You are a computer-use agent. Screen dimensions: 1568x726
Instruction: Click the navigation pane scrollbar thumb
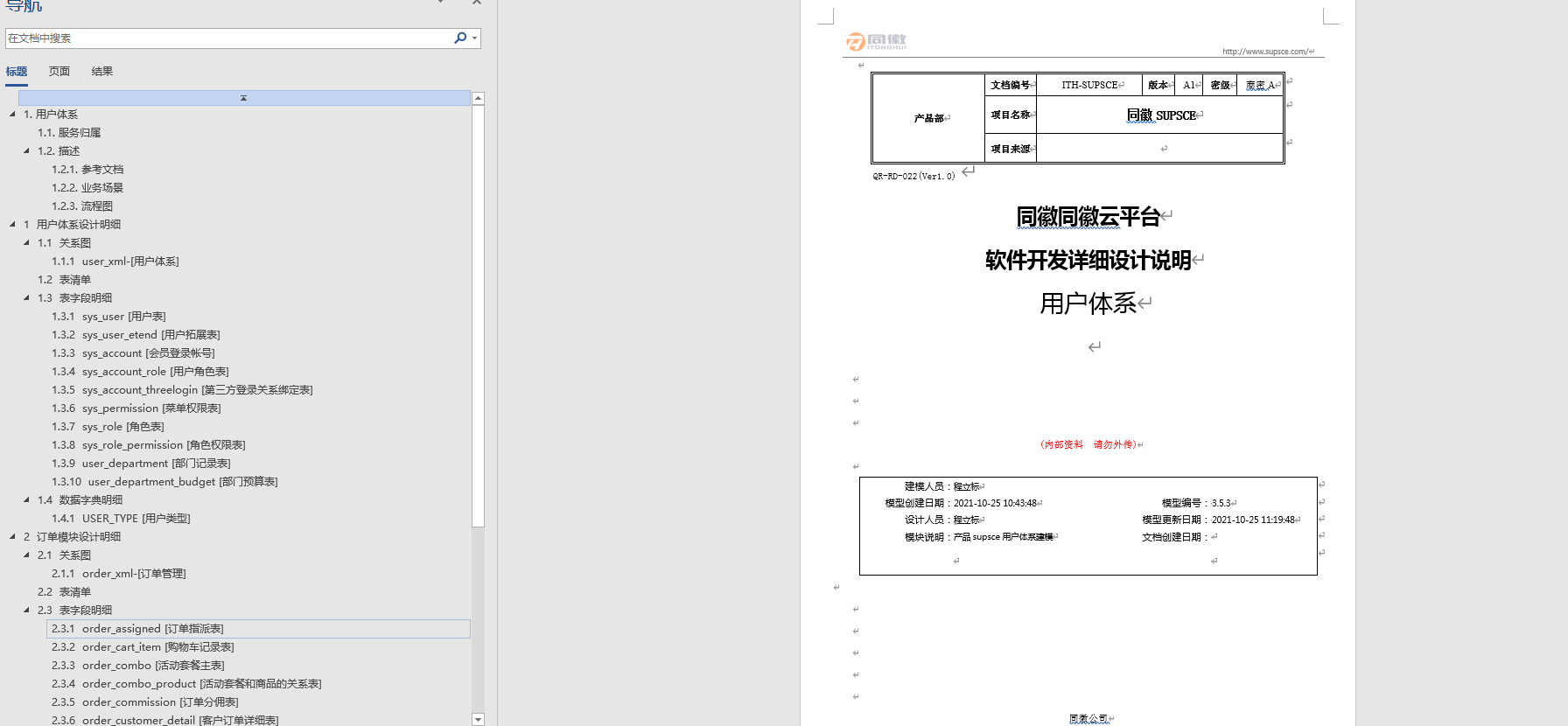click(478, 316)
